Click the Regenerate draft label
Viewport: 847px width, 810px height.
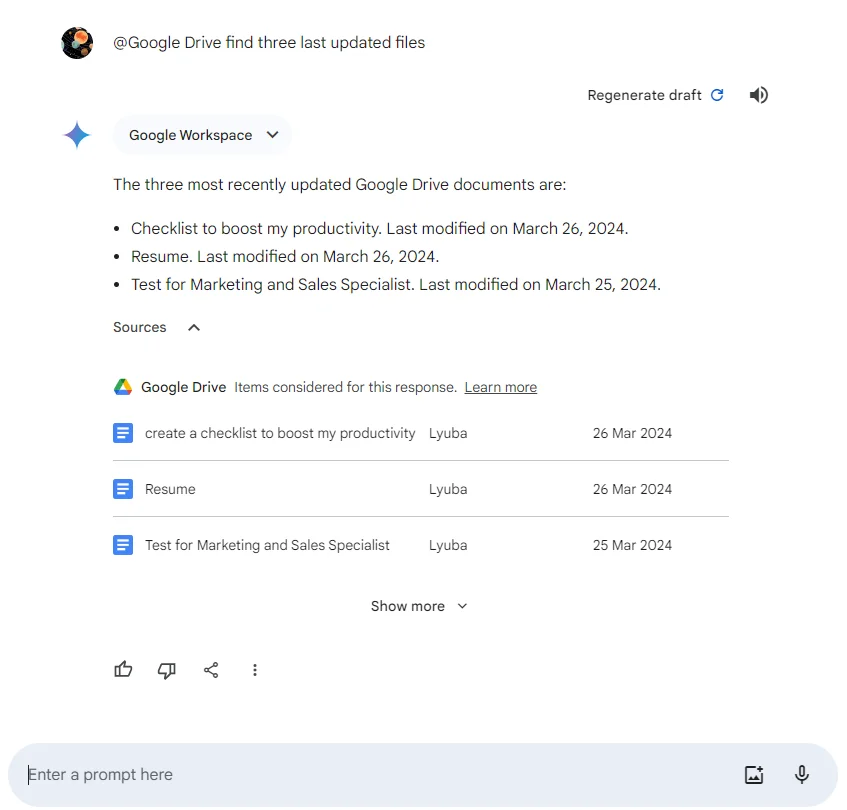pos(644,96)
